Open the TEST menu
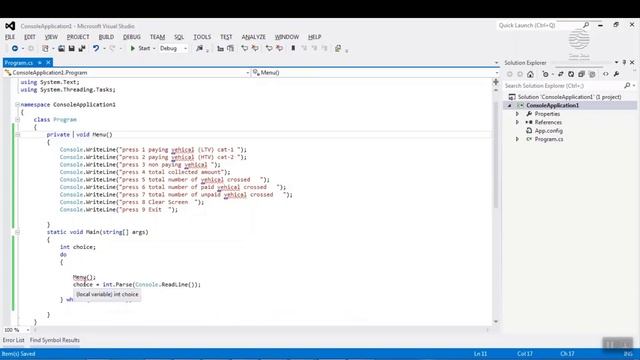The height and width of the screenshot is (360, 640). point(226,37)
